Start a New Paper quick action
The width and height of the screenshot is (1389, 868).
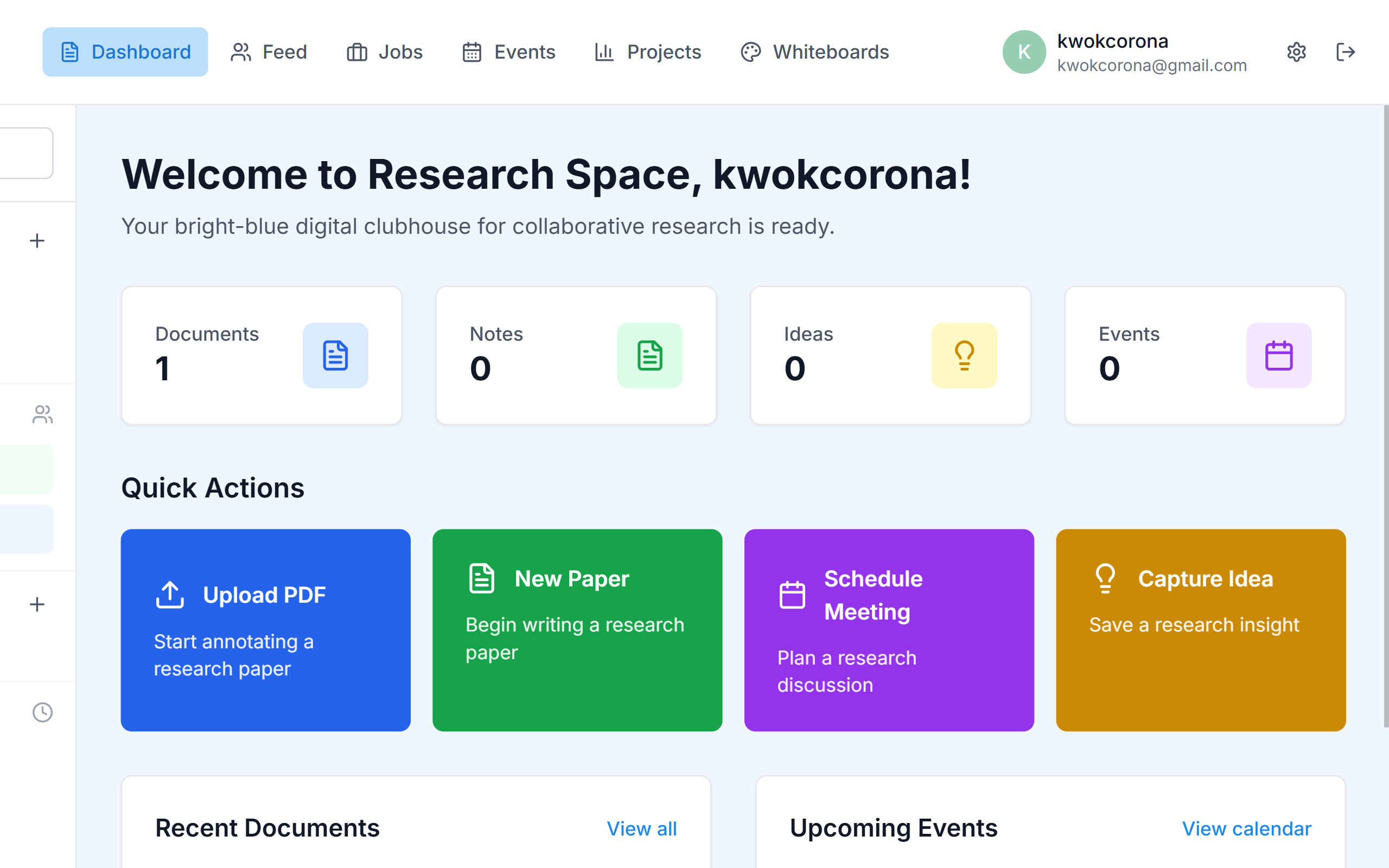click(x=577, y=630)
